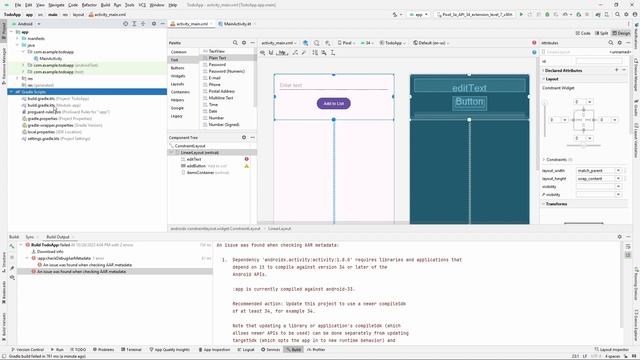Open API 34 version dropdown in designer
The image size is (640, 360).
click(367, 42)
